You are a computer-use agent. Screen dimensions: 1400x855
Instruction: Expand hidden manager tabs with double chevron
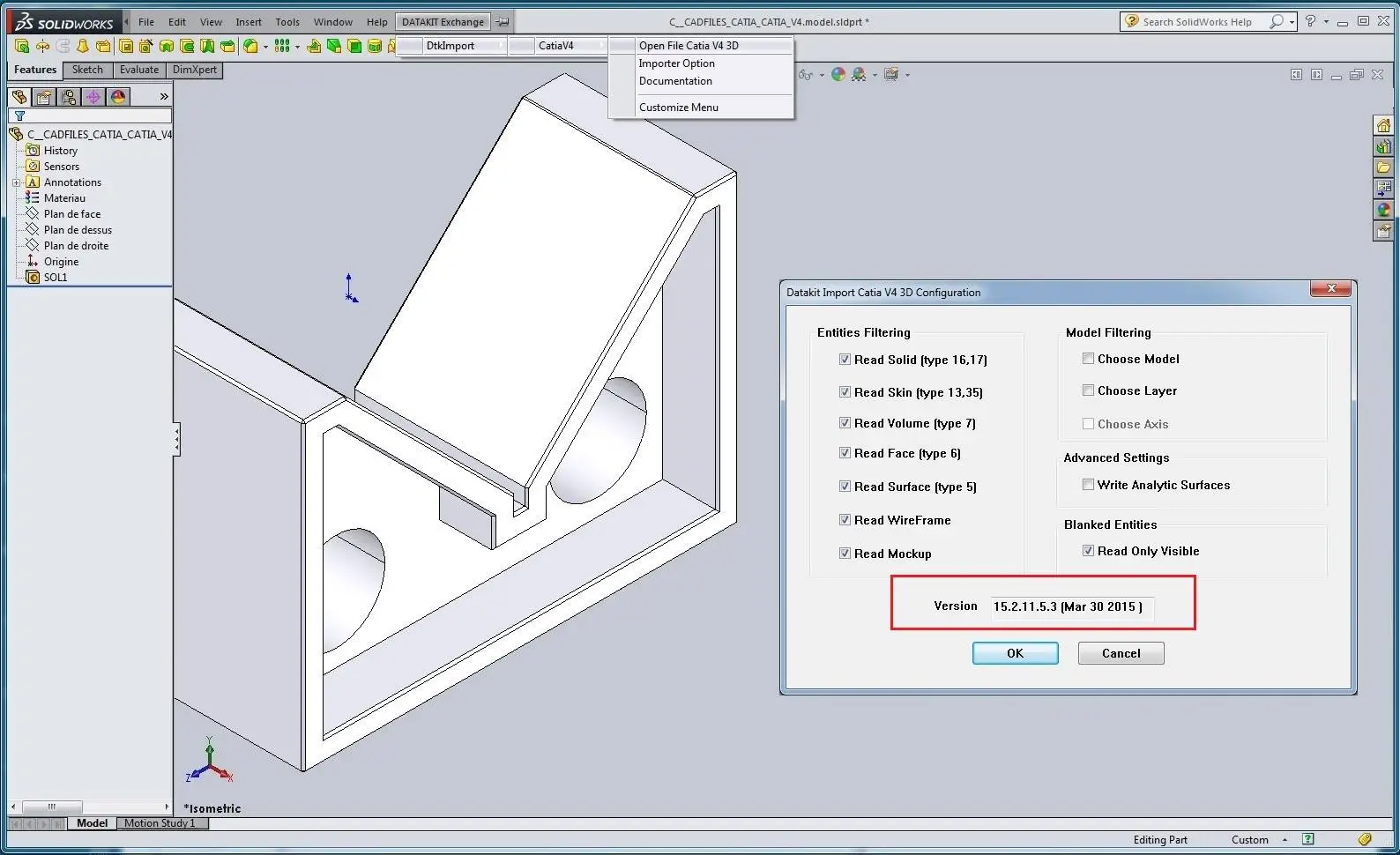click(164, 96)
